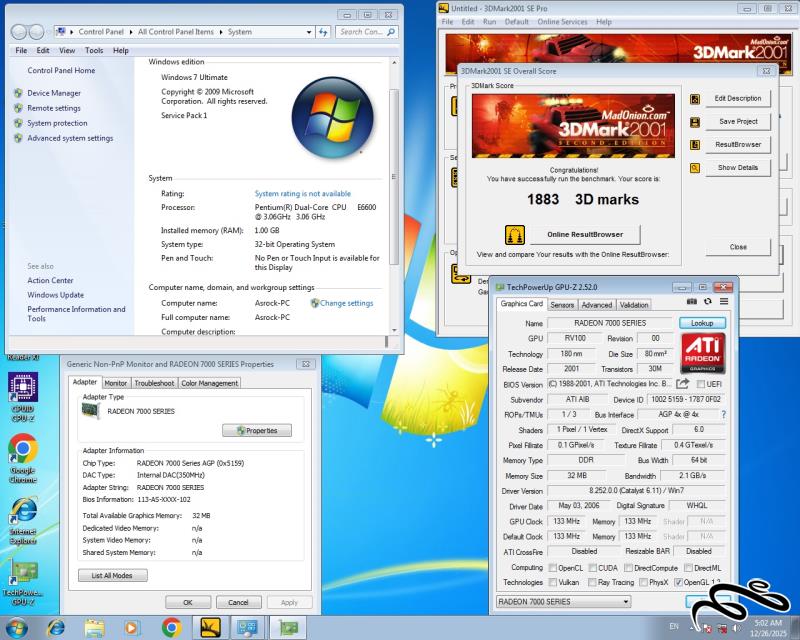Click the Save Project floppy disk icon

point(695,121)
